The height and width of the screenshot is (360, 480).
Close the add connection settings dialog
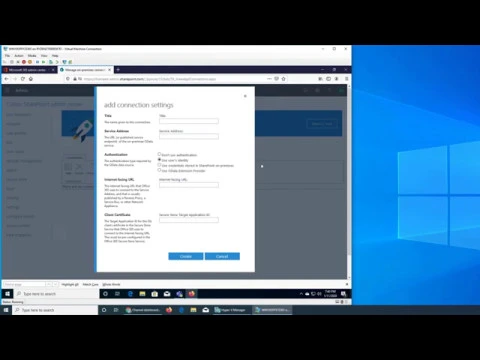pos(245,96)
